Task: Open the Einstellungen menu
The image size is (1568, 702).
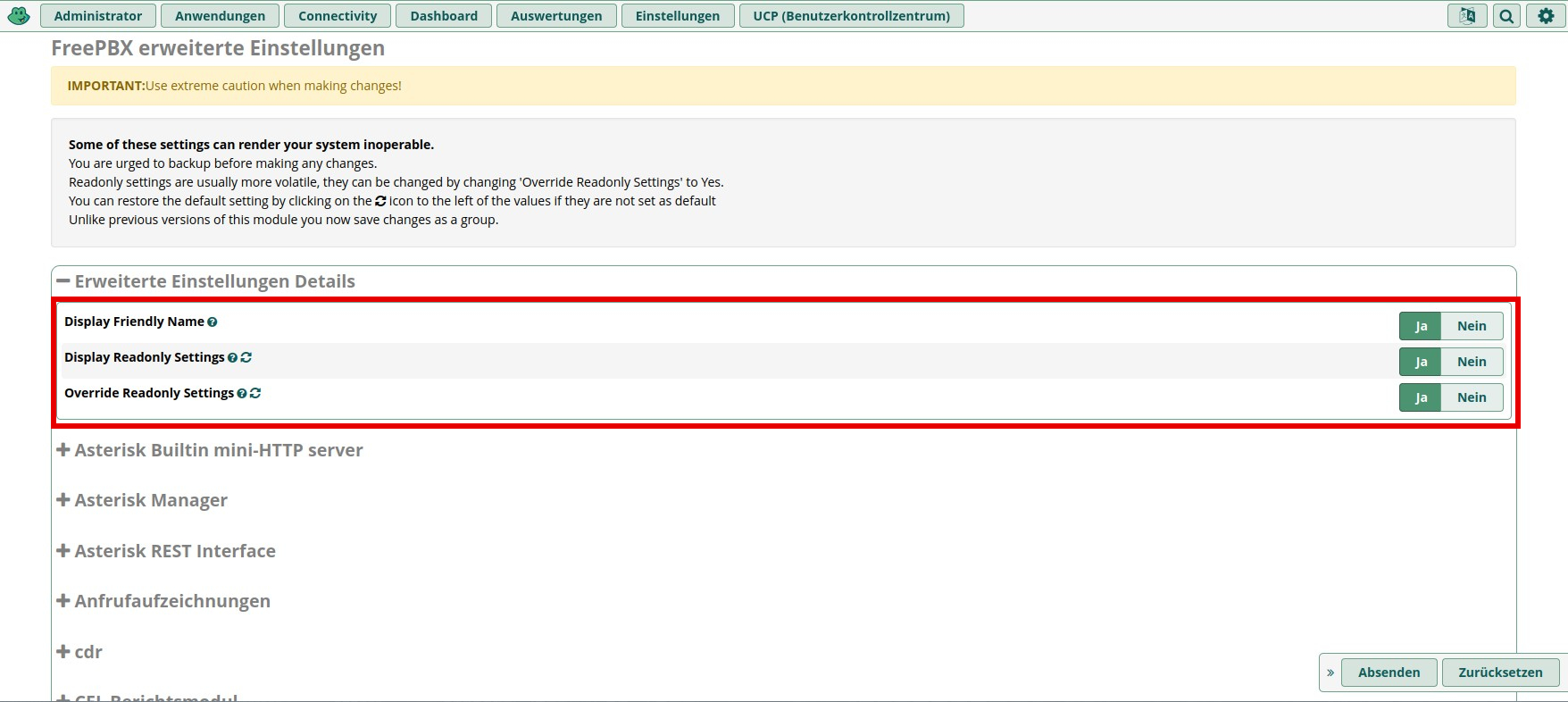Action: click(677, 16)
